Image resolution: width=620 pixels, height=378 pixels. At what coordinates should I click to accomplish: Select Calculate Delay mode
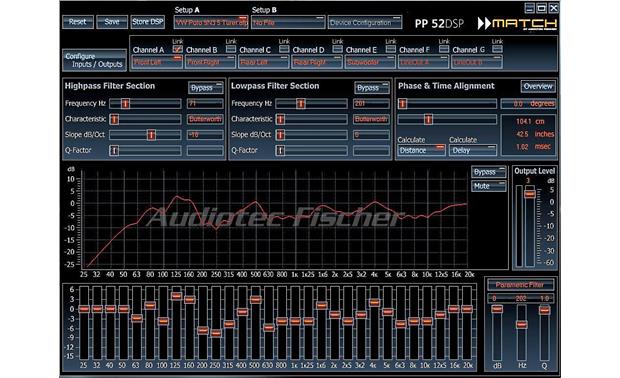(x=473, y=150)
